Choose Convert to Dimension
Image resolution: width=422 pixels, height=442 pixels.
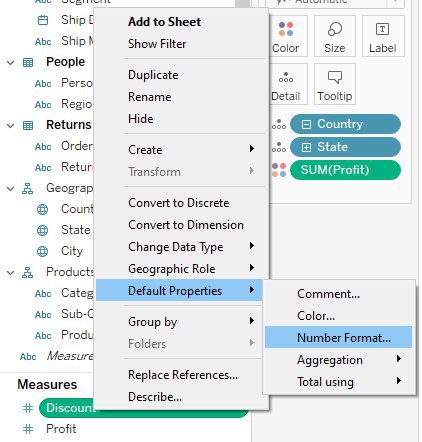point(186,225)
